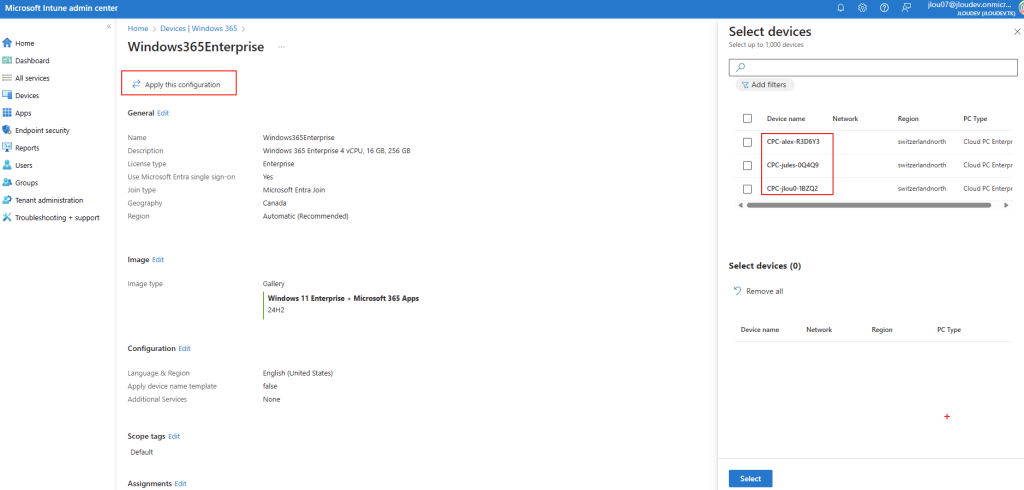
Task: Click the Devices icon in sidebar
Action: 7,95
